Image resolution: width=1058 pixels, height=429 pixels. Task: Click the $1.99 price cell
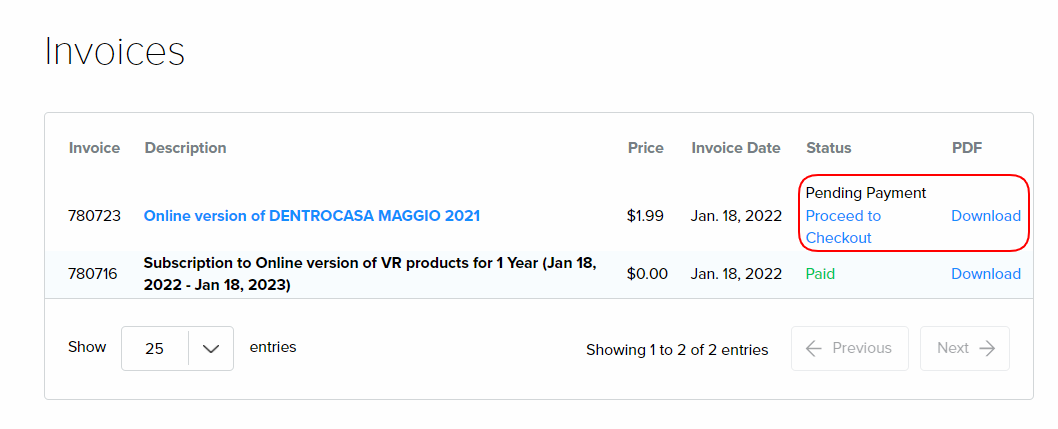tap(645, 216)
